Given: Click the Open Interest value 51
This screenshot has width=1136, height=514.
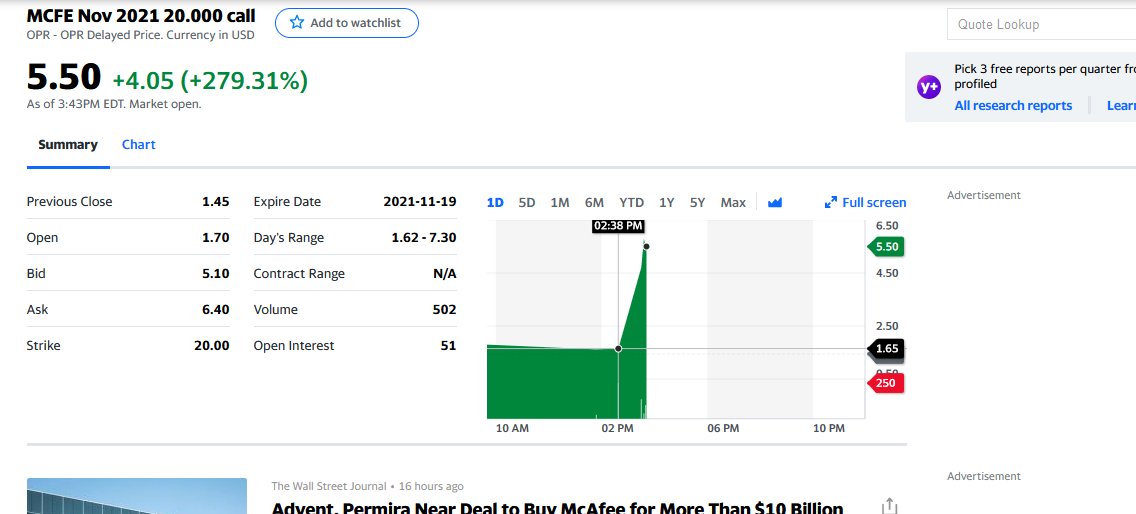Looking at the screenshot, I should [448, 345].
